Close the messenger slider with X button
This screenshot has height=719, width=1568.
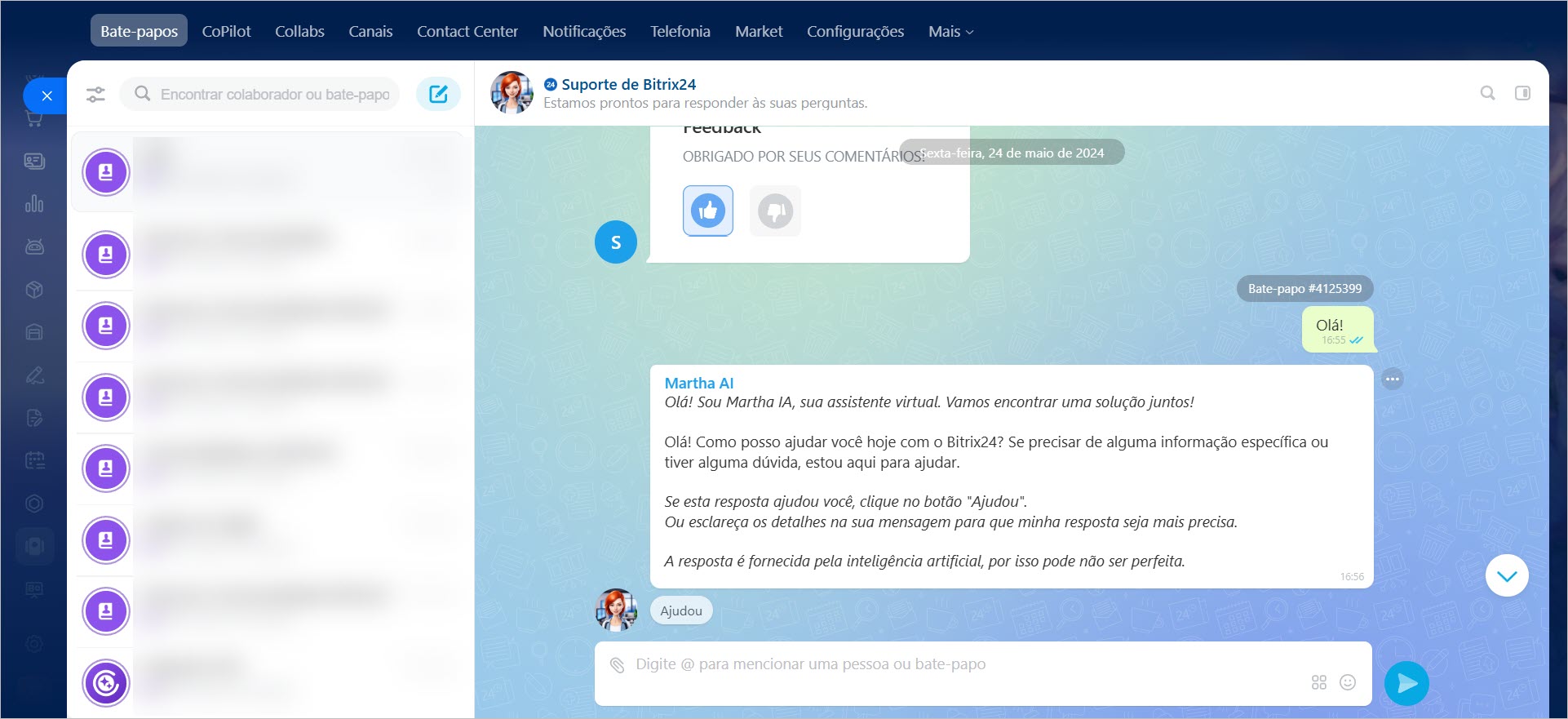pyautogui.click(x=47, y=95)
